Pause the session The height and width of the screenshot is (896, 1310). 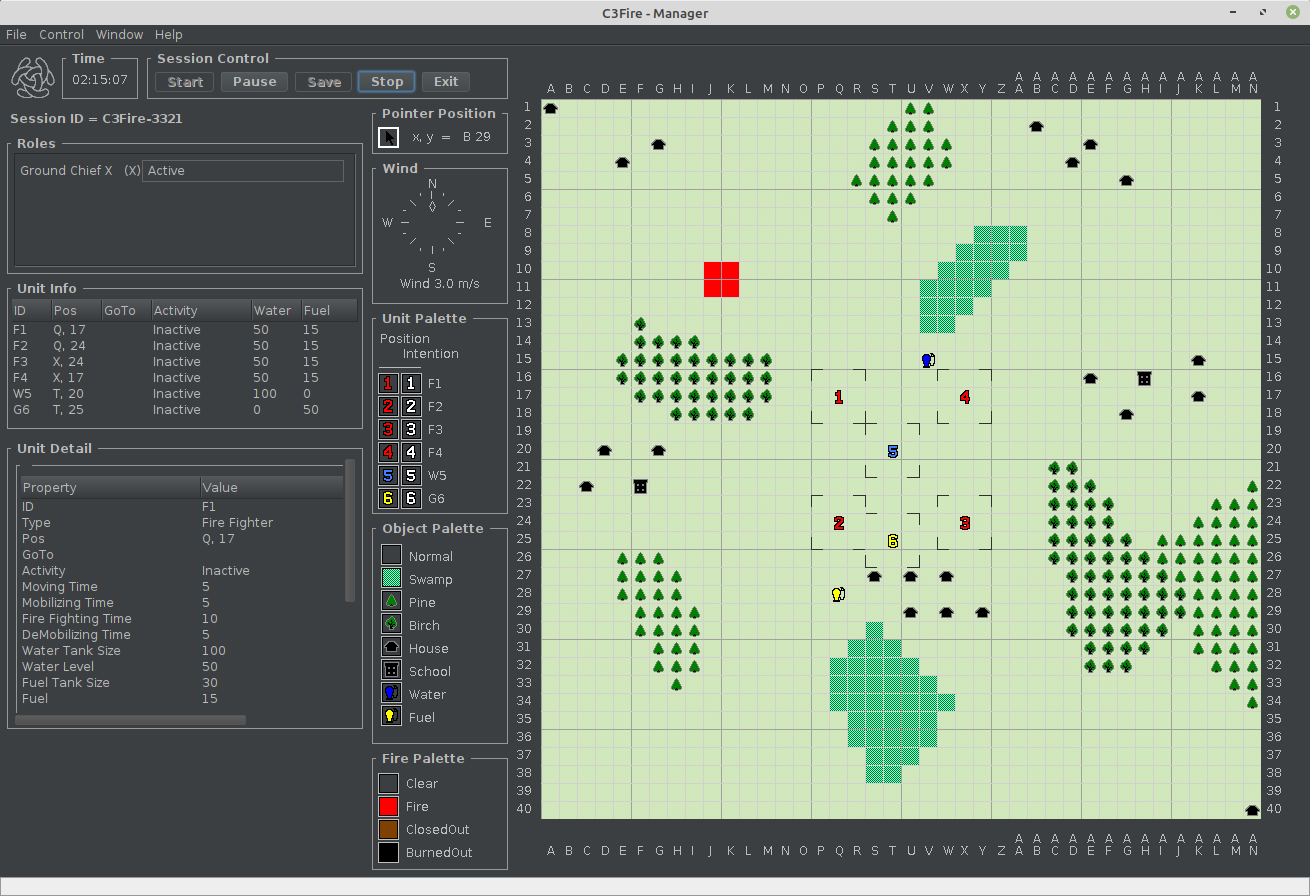point(254,82)
